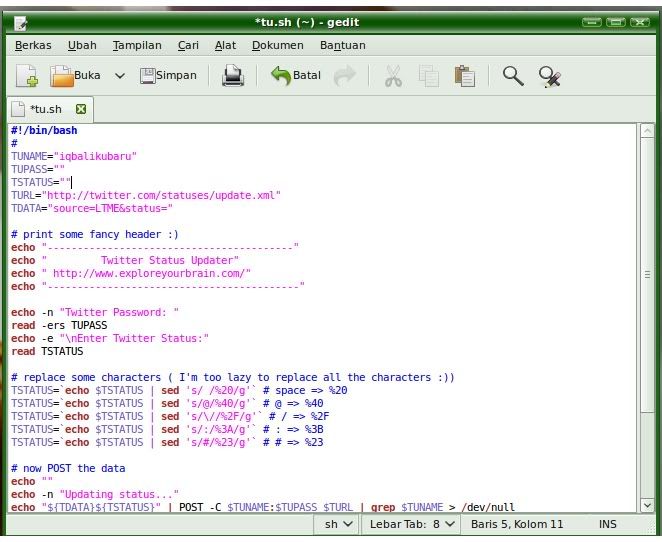The width and height of the screenshot is (662, 542).
Task: Open the Dokumen menu
Action: (x=277, y=45)
